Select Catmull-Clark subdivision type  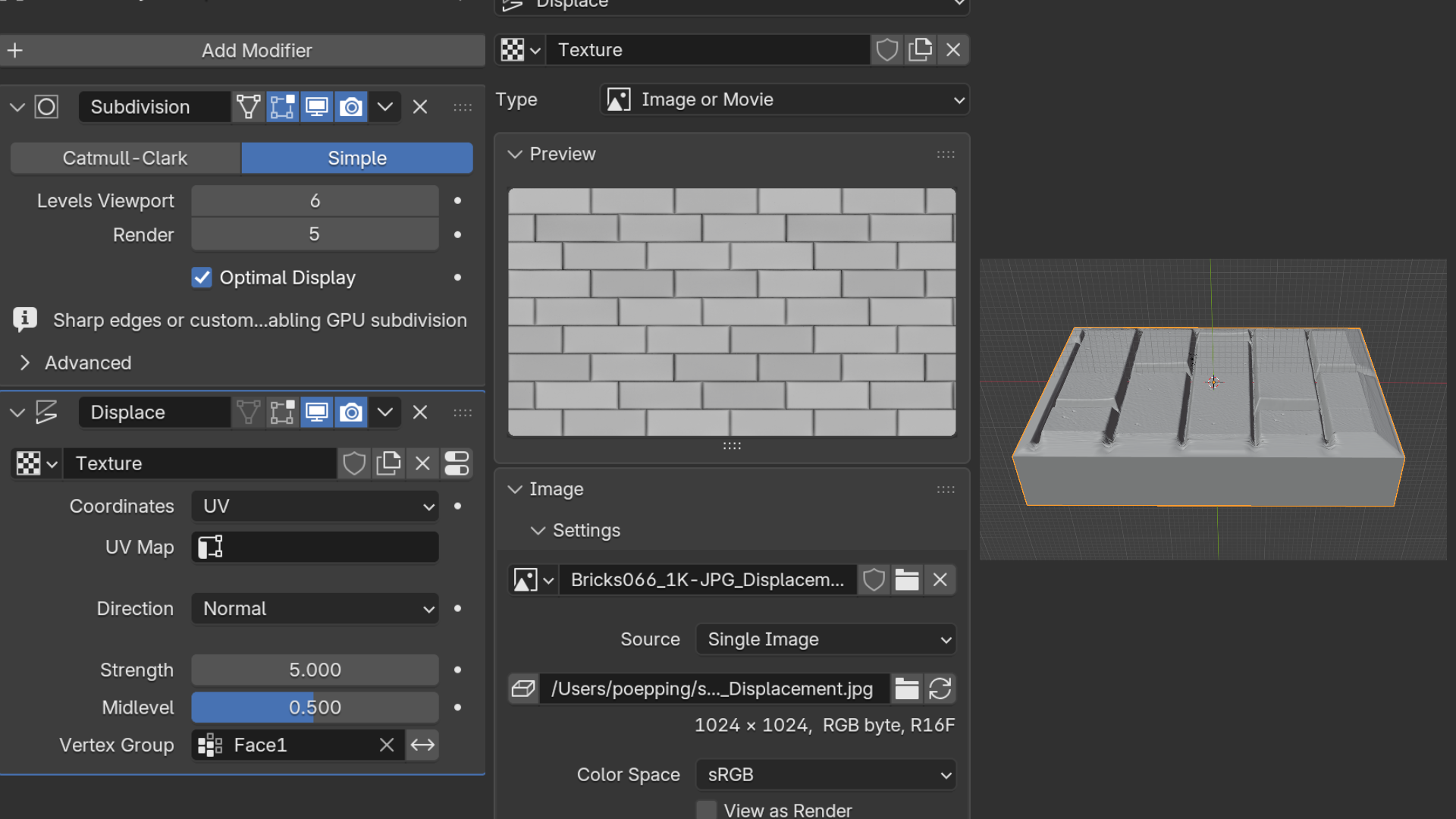point(125,158)
